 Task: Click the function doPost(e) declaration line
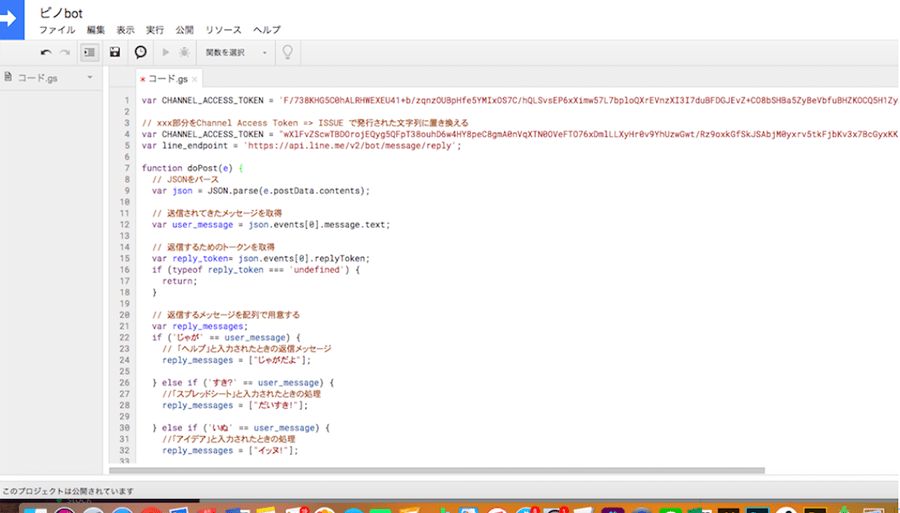192,168
